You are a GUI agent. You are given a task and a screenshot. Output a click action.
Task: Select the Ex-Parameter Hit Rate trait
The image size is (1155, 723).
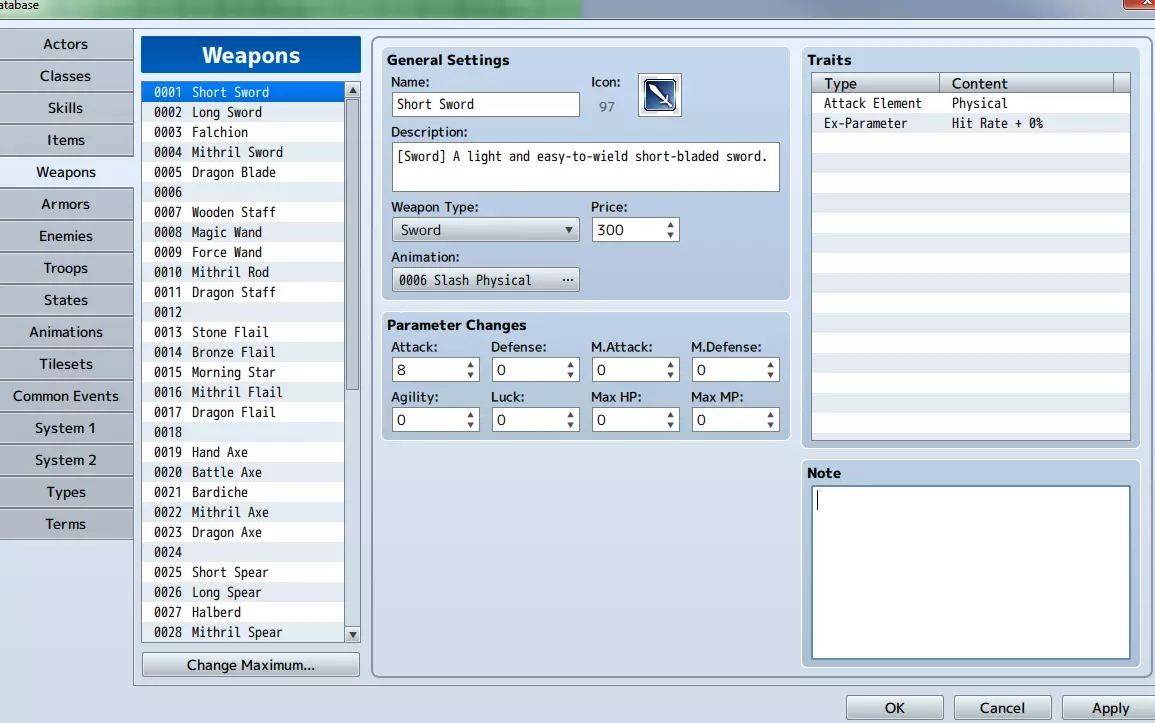click(x=970, y=123)
